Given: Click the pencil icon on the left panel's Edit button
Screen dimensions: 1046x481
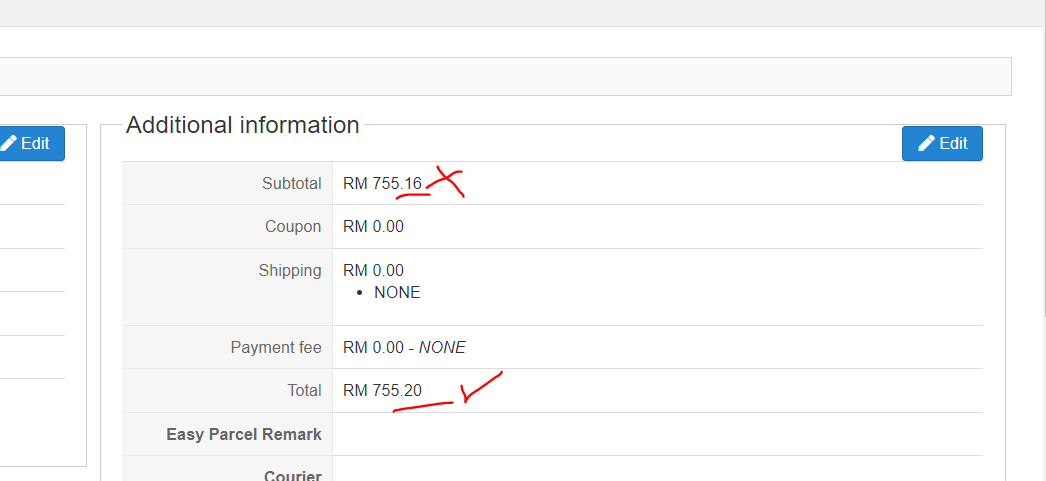Looking at the screenshot, I should point(9,143).
